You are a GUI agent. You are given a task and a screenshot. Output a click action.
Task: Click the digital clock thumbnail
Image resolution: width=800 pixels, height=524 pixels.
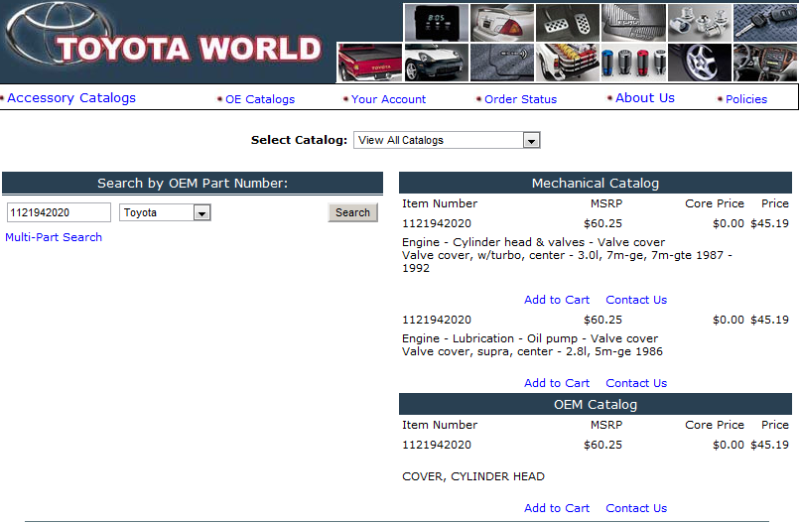tap(436, 22)
